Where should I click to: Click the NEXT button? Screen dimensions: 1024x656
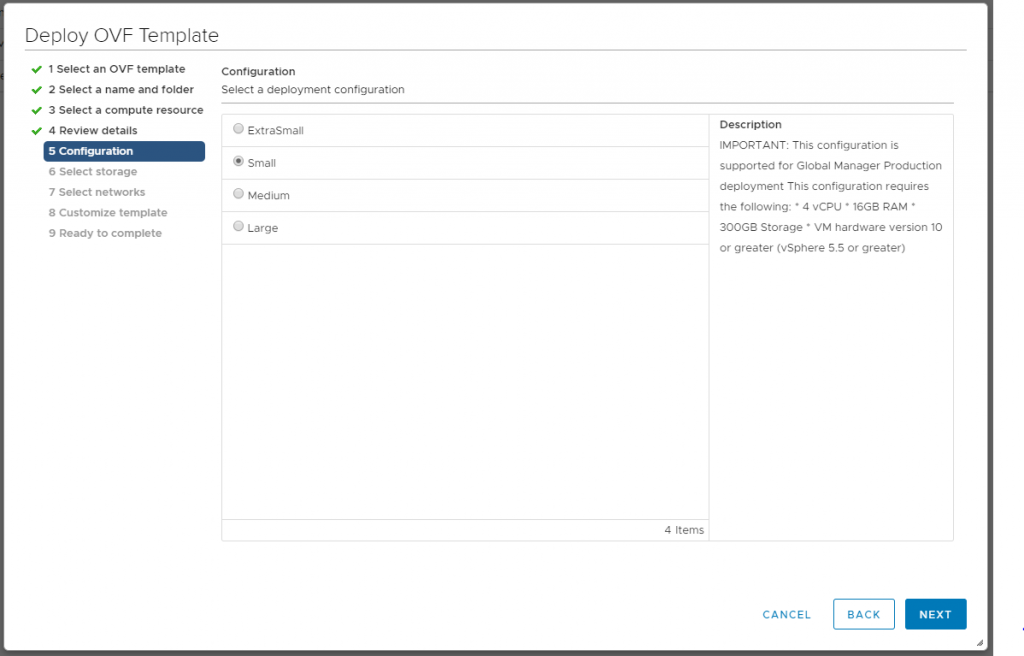[x=935, y=614]
